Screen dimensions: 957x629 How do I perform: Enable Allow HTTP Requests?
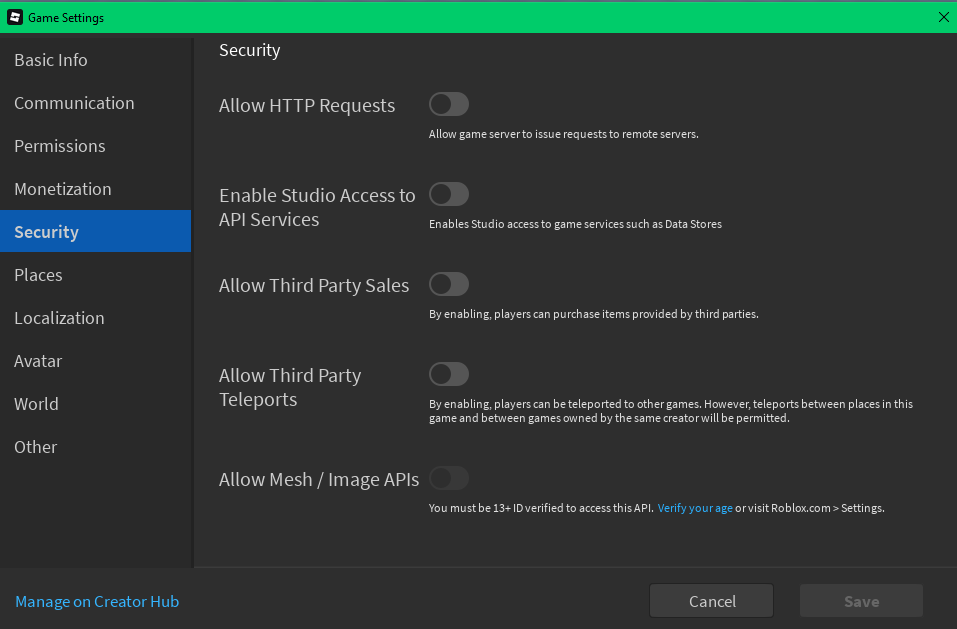click(x=448, y=104)
